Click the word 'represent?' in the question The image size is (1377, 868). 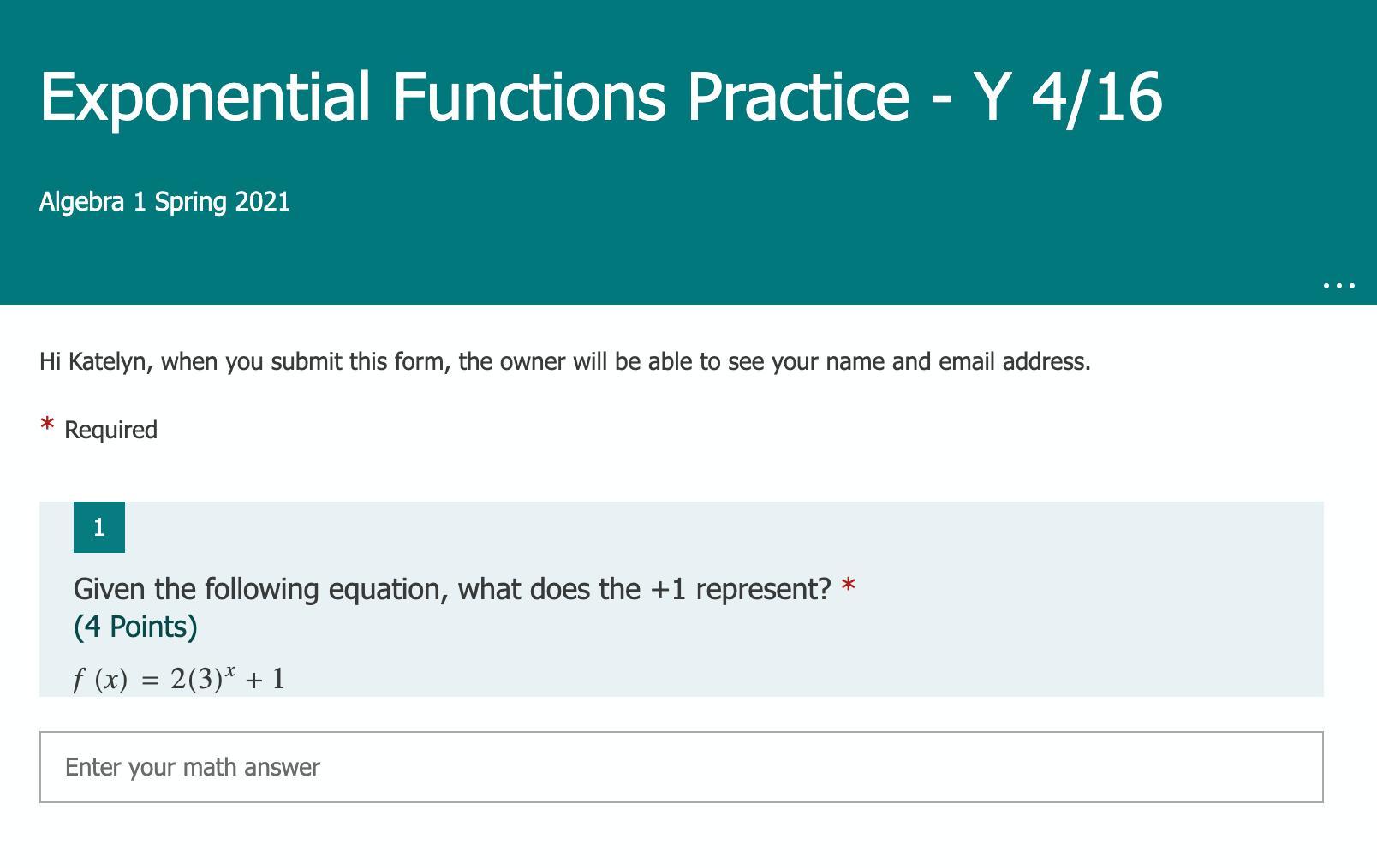pyautogui.click(x=763, y=589)
